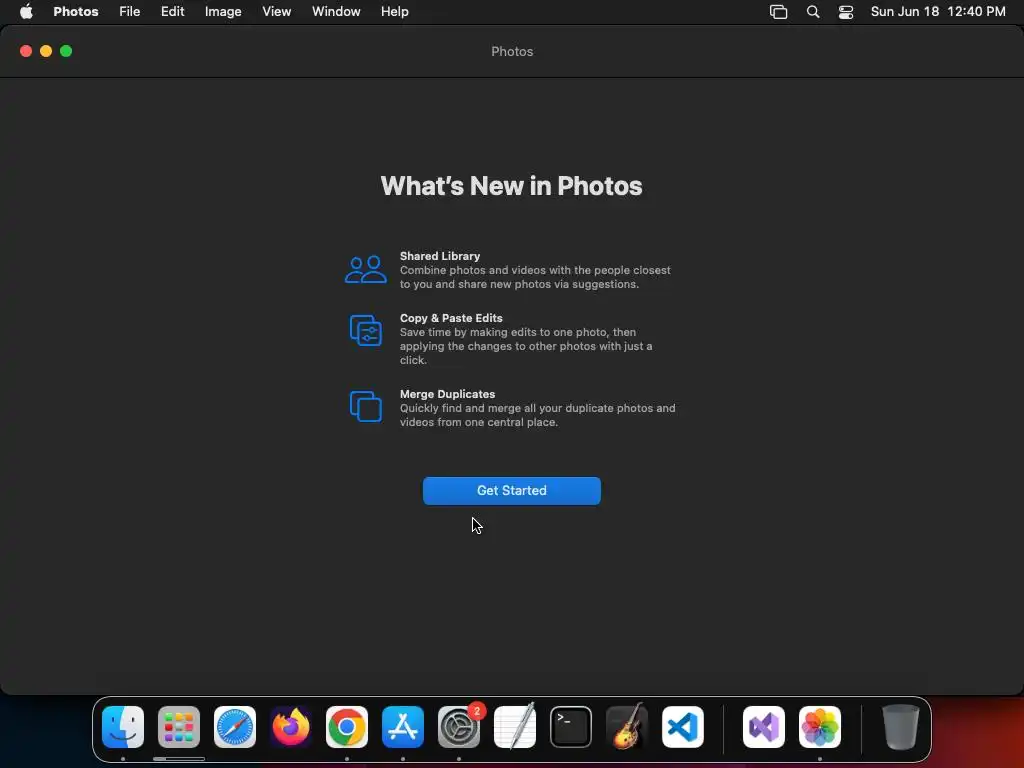Screen dimensions: 1024x768
Task: Click the Merge Duplicates icon
Action: tap(366, 406)
